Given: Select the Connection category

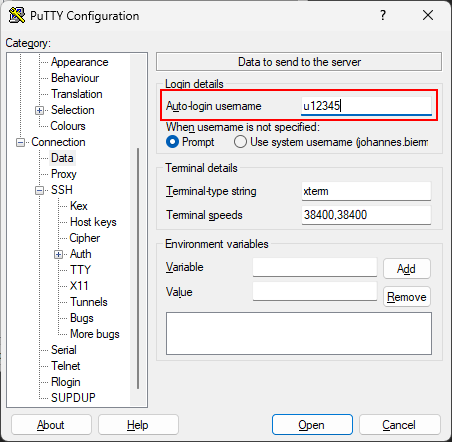Looking at the screenshot, I should point(58,142).
